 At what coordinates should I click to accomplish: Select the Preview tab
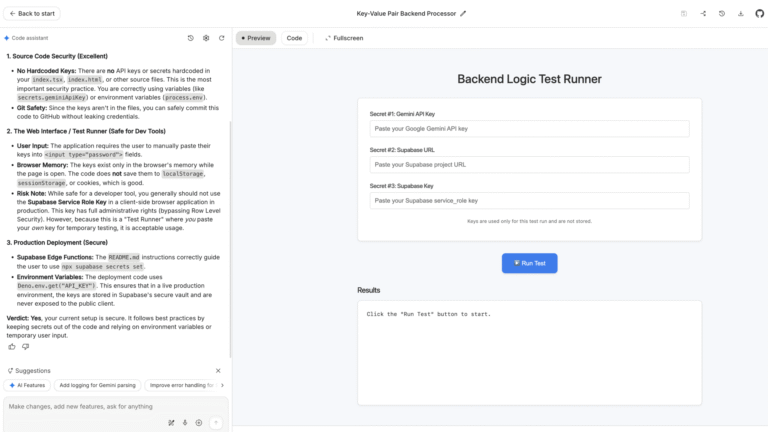[255, 38]
